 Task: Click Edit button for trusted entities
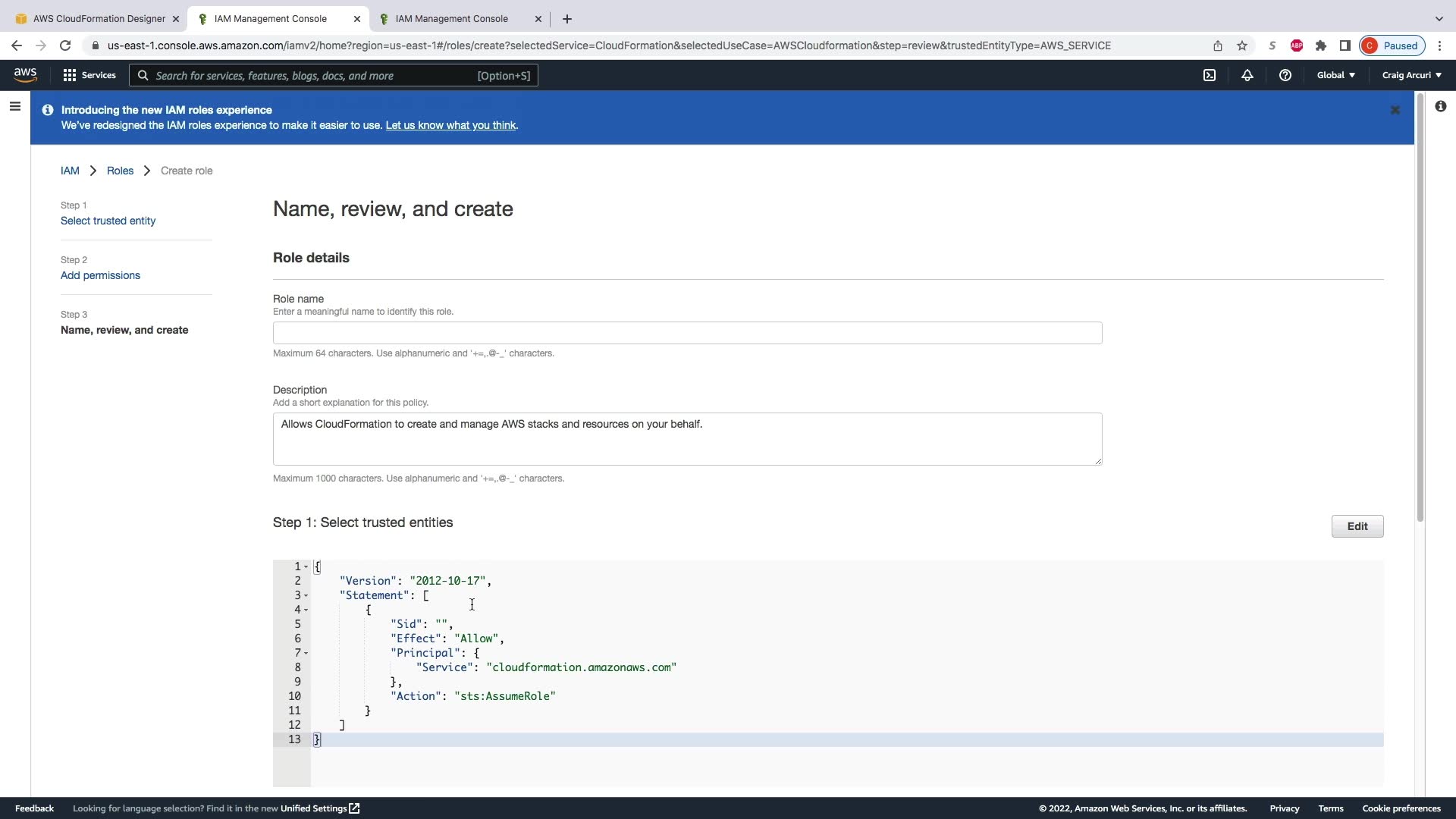coord(1357,526)
